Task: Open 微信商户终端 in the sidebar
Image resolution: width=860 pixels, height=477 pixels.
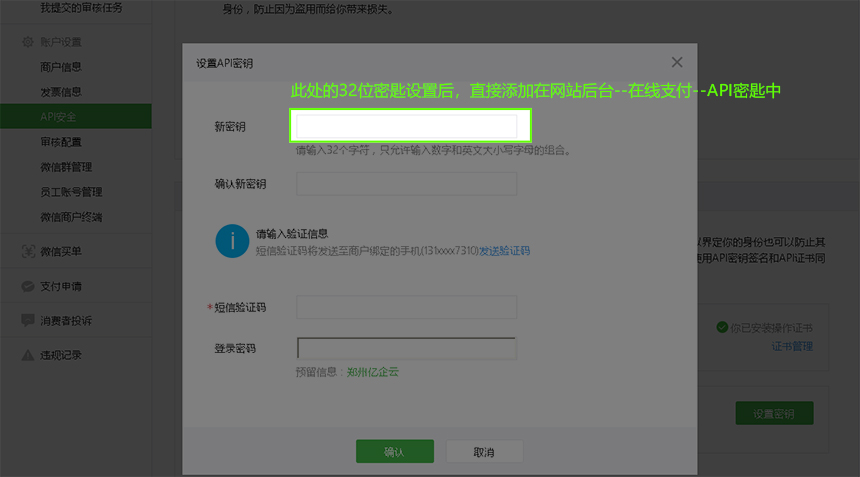Action: click(x=71, y=218)
